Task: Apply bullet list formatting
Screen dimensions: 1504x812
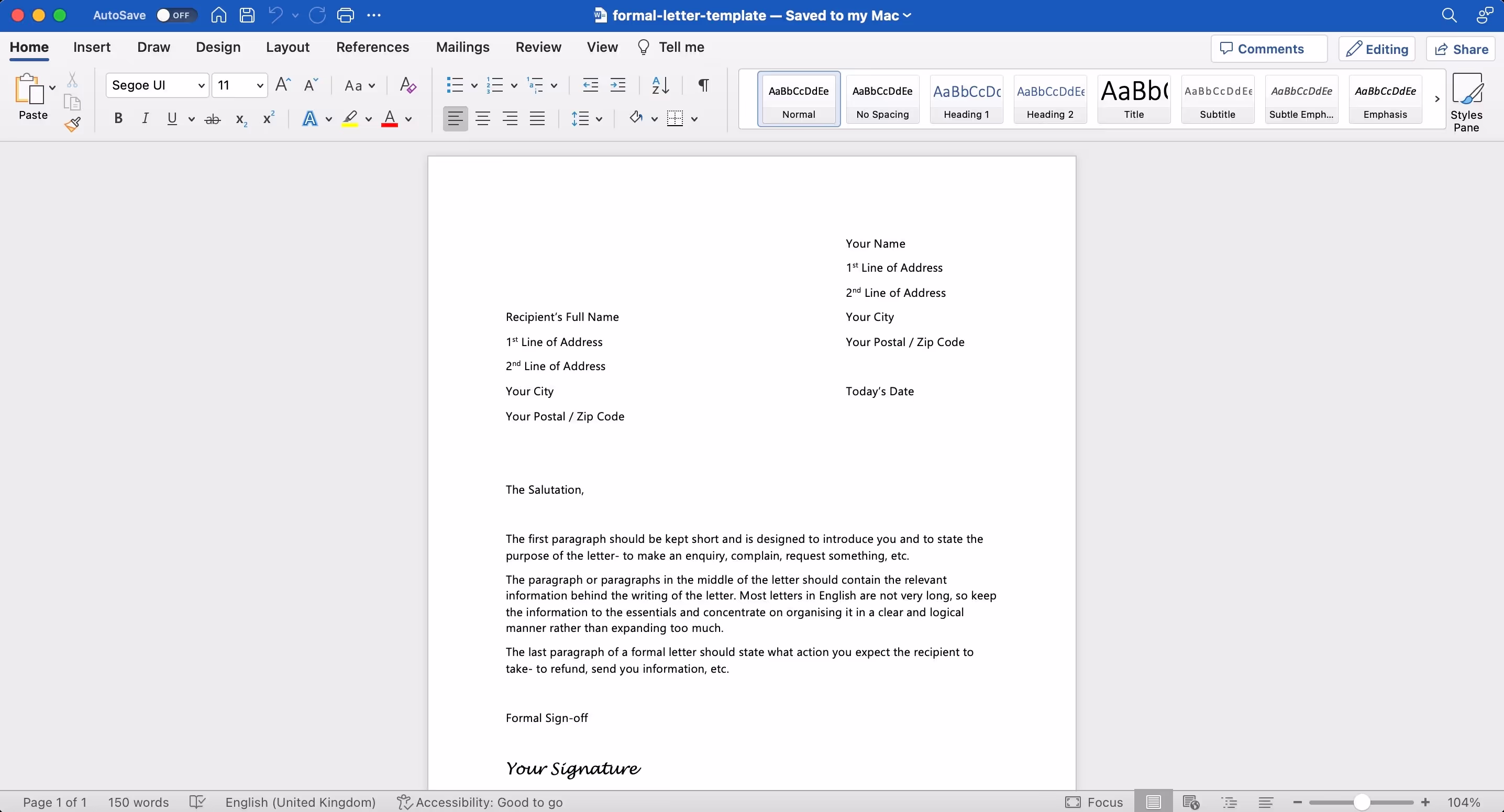Action: [x=455, y=85]
